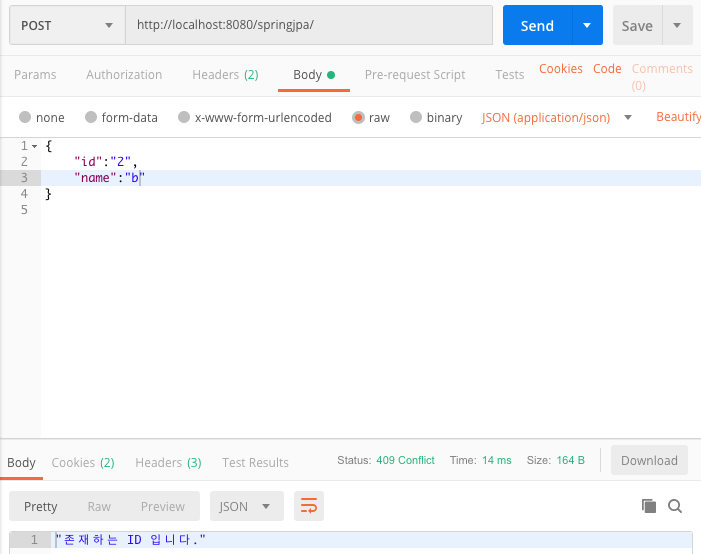Screen dimensions: 701x554
Task: Select the Raw response view
Action: pos(99,506)
